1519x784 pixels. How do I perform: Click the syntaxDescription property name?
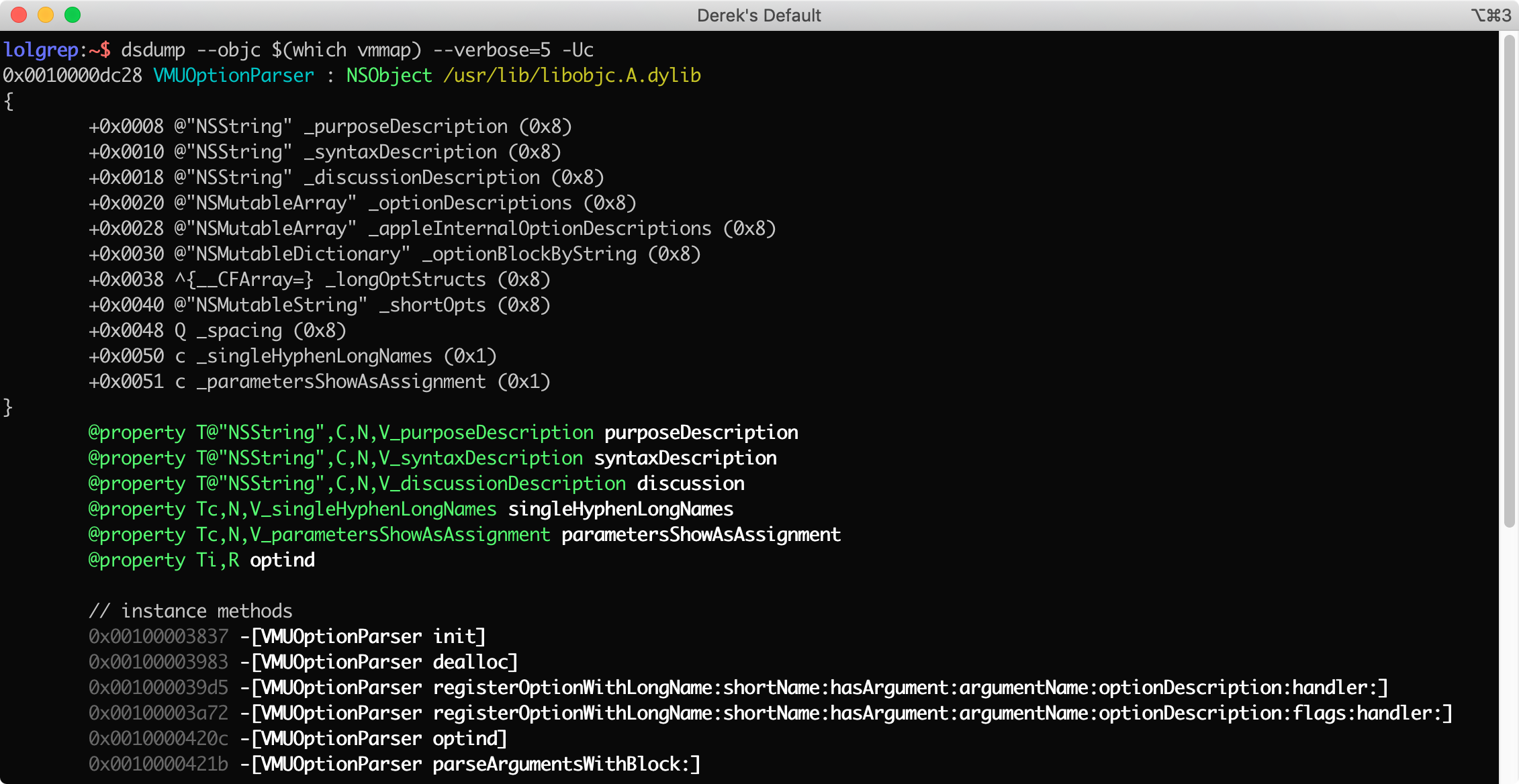click(x=685, y=458)
